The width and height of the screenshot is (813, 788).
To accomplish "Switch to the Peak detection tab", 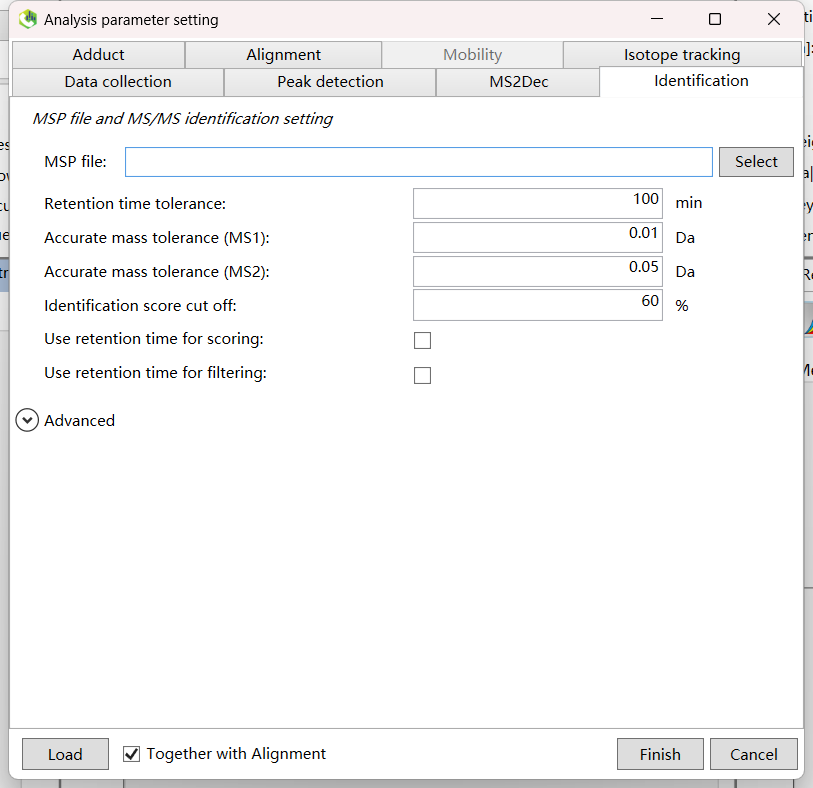I will pyautogui.click(x=330, y=82).
